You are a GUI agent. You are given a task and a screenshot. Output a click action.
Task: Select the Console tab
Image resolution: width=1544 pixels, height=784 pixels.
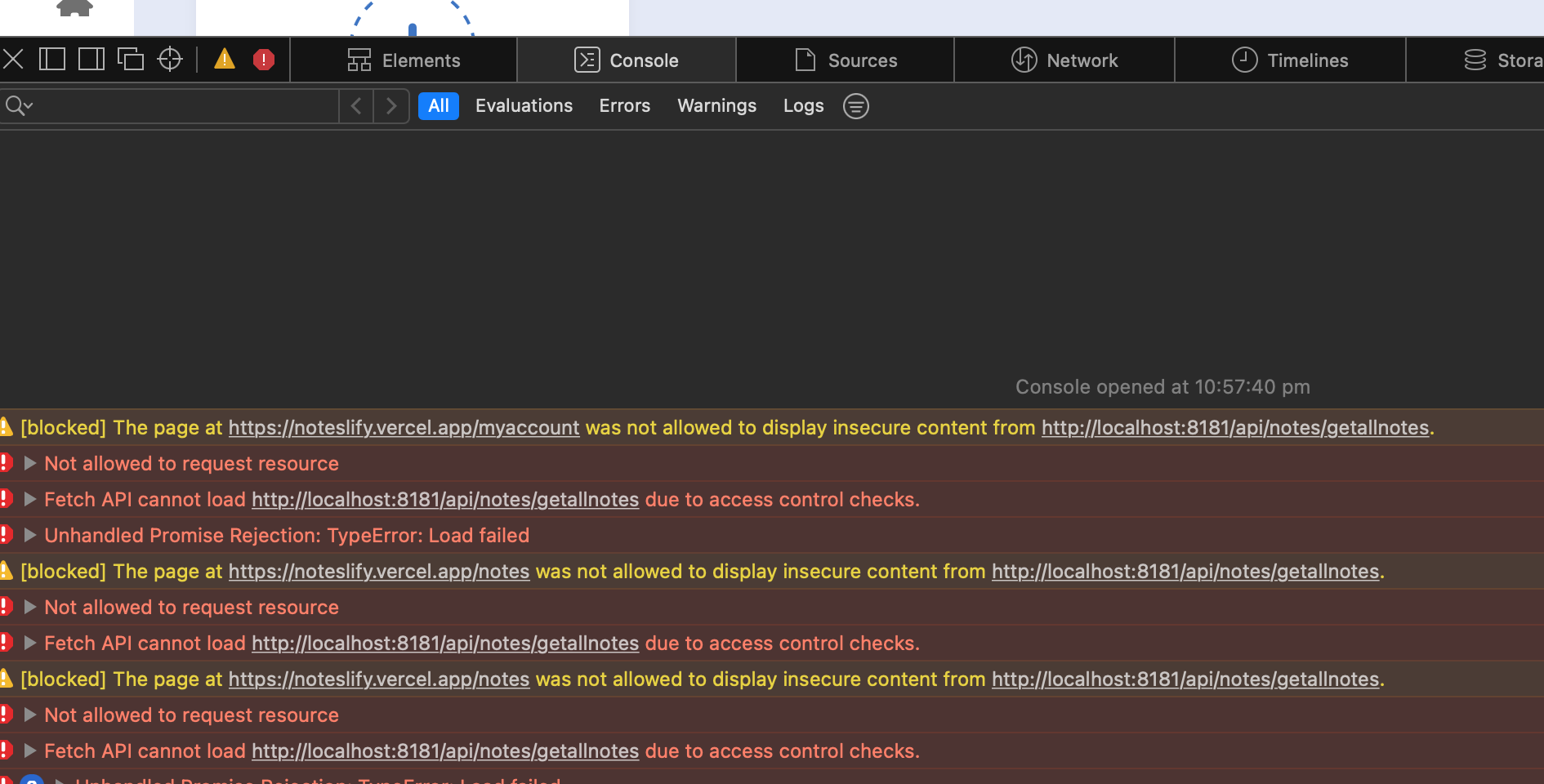(x=627, y=60)
